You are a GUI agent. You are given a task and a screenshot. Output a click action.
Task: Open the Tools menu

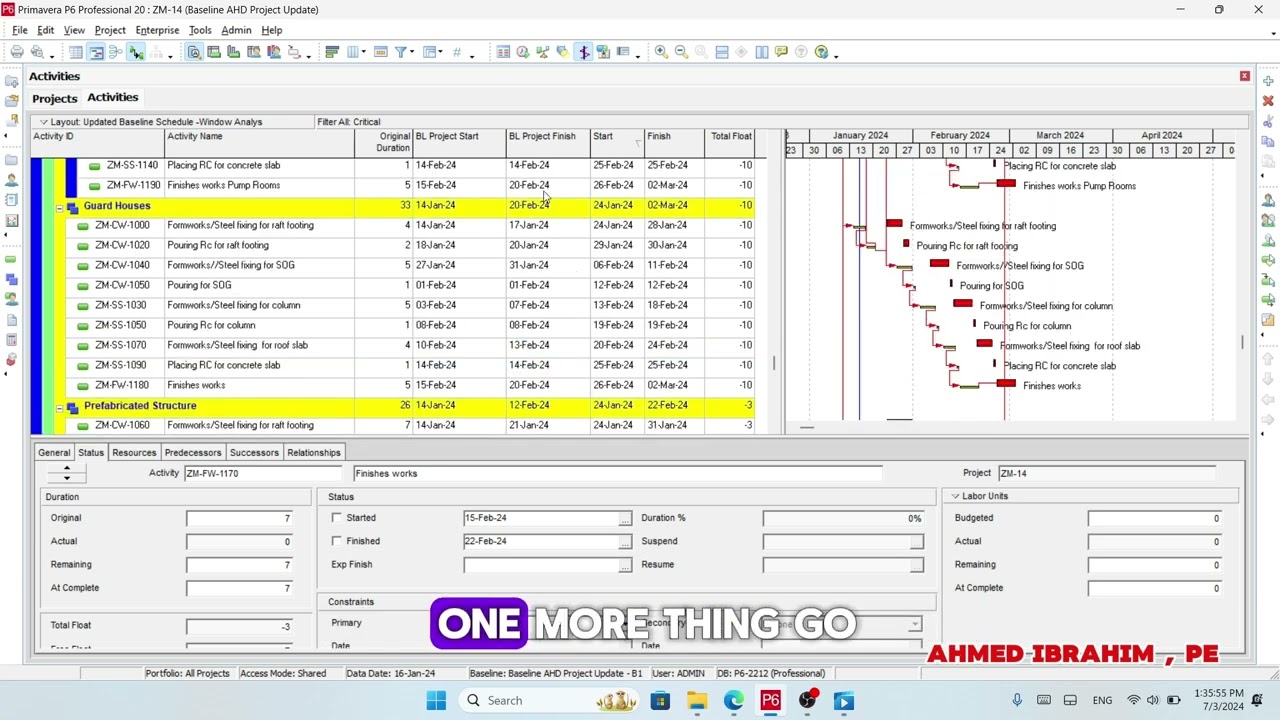[x=200, y=30]
